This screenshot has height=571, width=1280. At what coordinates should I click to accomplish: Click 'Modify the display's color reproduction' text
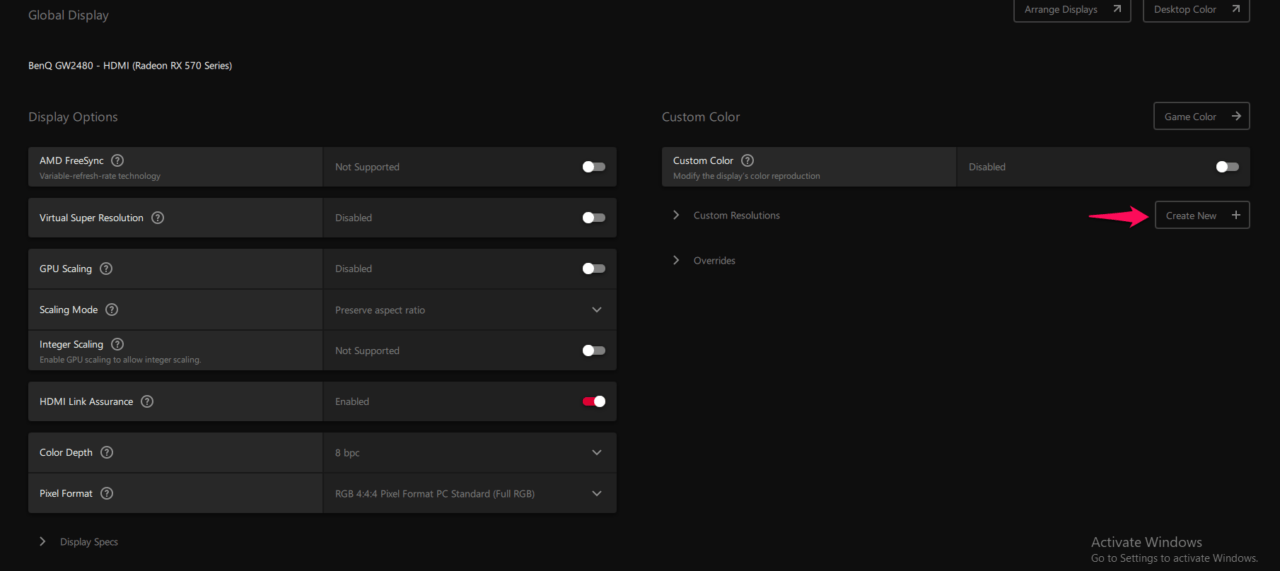coord(747,176)
